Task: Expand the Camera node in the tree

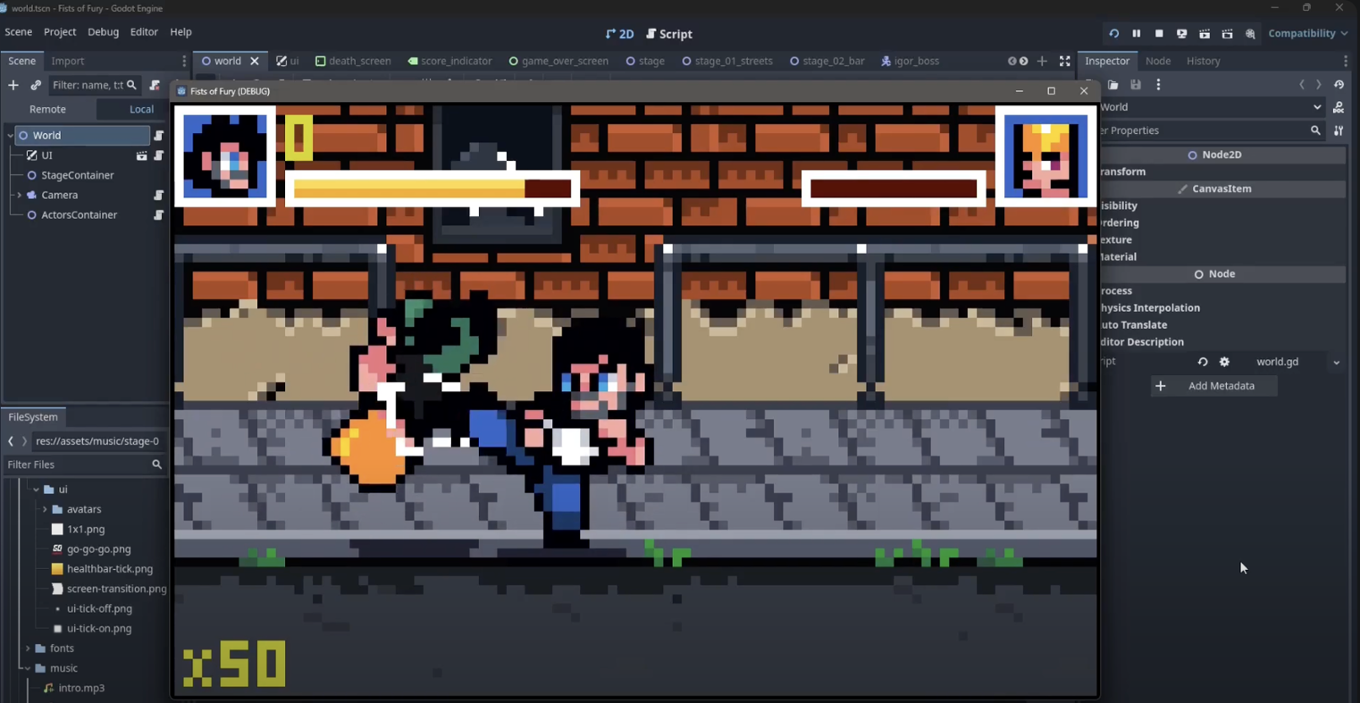Action: click(x=19, y=195)
